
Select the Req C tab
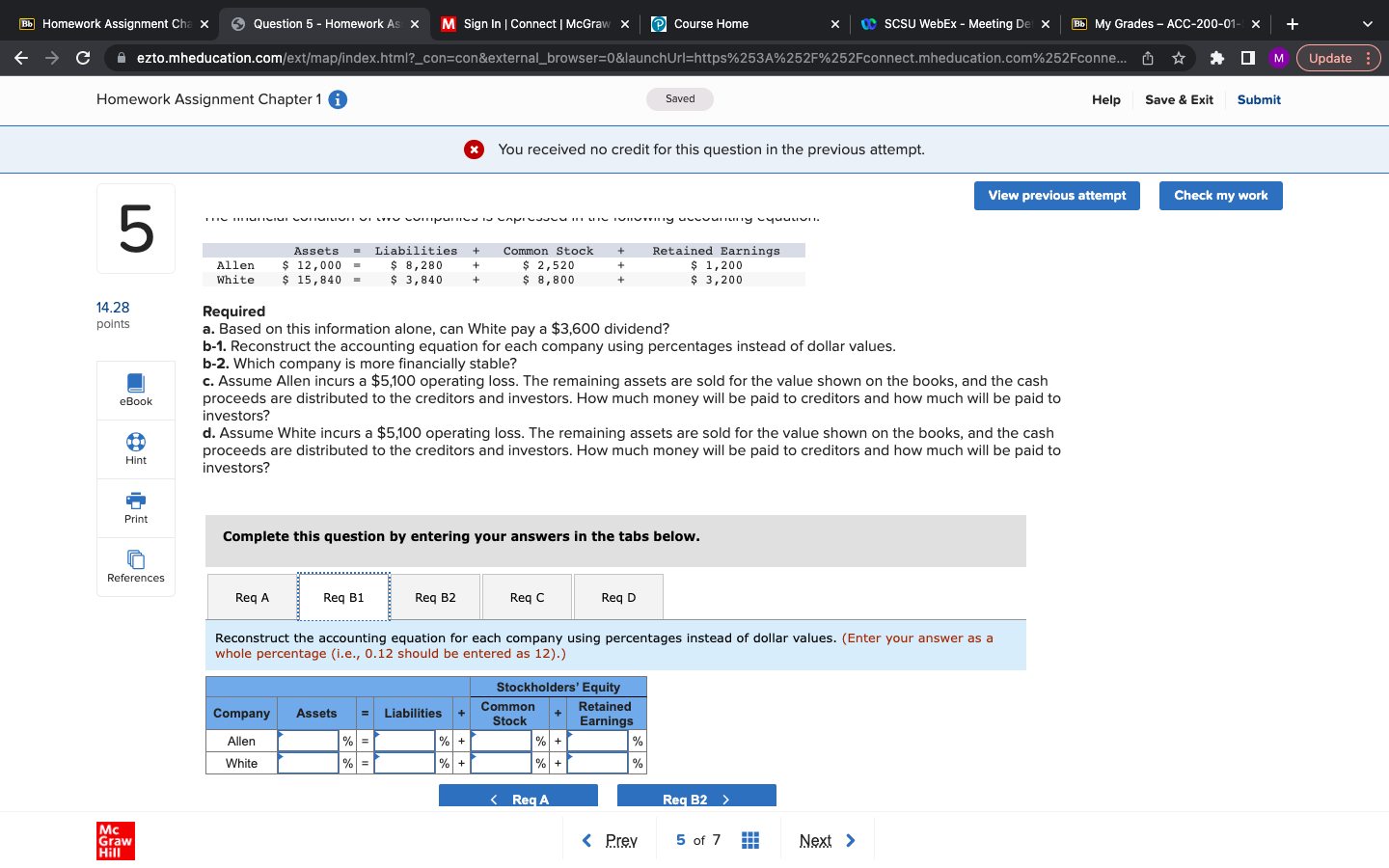(x=527, y=598)
